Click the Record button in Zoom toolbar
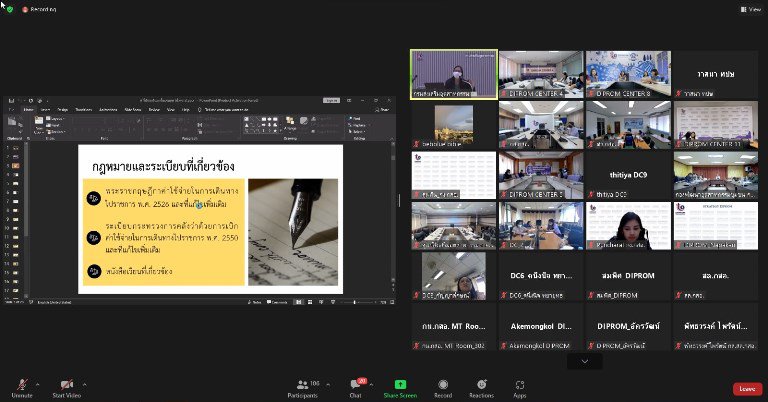The width and height of the screenshot is (768, 402). (x=443, y=389)
